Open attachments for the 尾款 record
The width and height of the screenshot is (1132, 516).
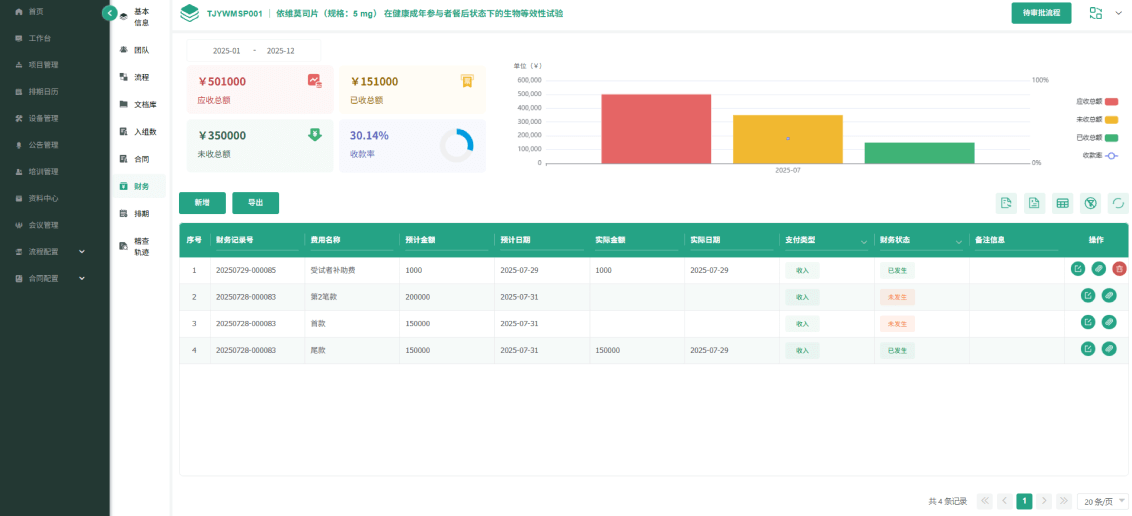pyautogui.click(x=1109, y=349)
